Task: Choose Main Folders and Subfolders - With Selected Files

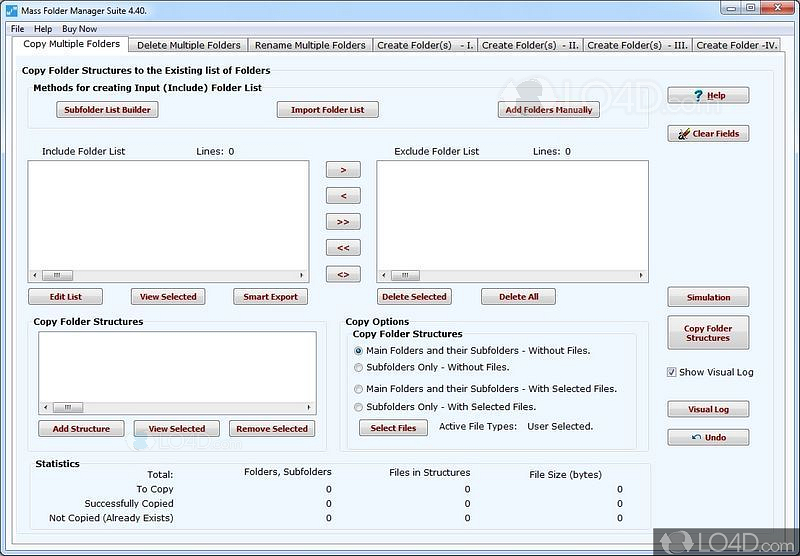Action: [x=359, y=389]
